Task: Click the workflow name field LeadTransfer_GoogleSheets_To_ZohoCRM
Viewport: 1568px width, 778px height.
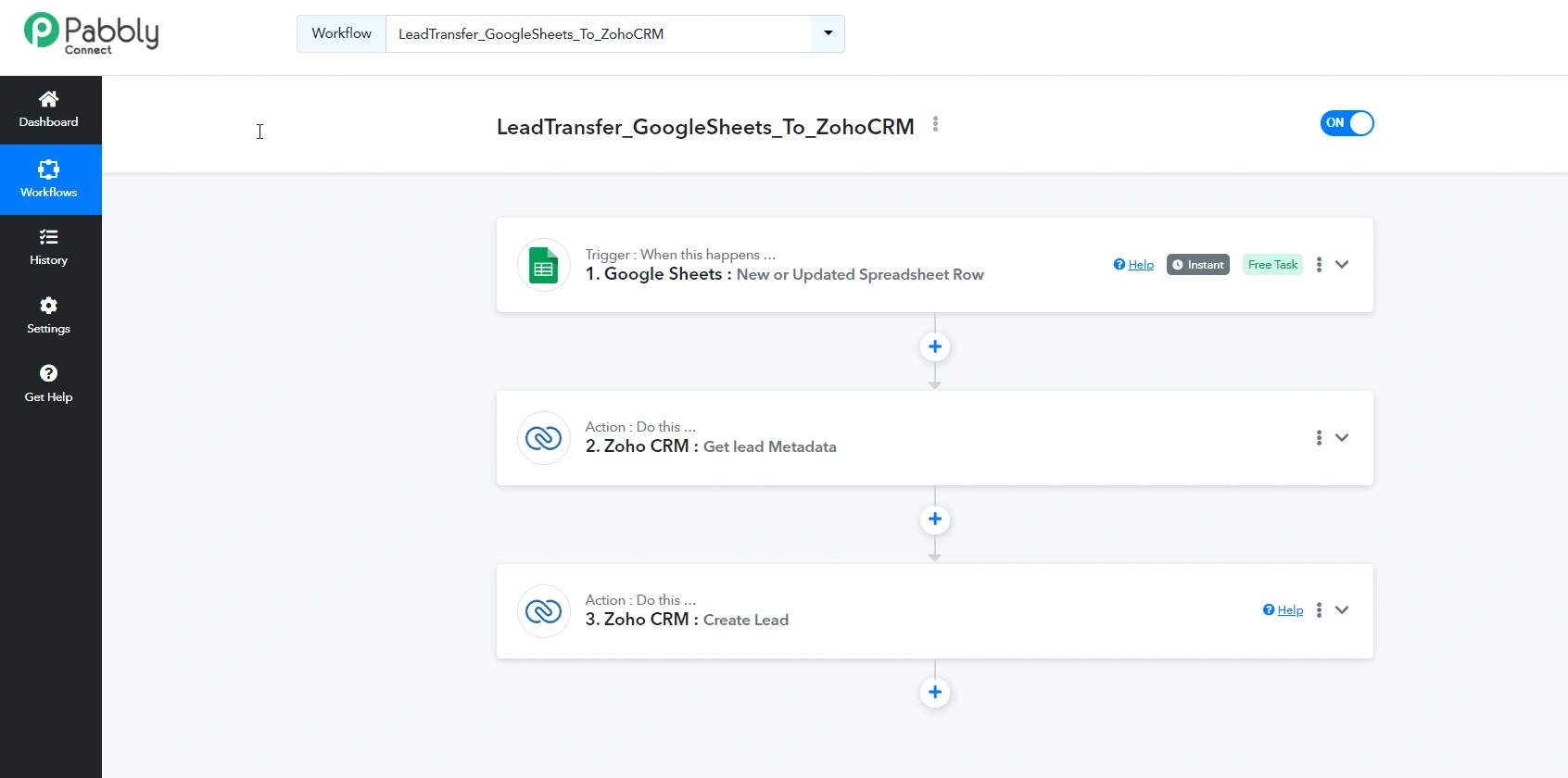Action: [x=599, y=34]
